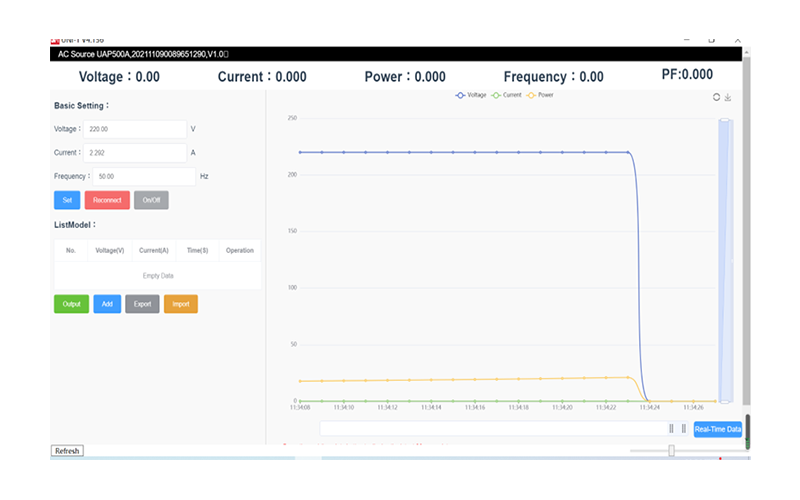Click the right zoom handle on the timeline bar
This screenshot has height=500, width=800.
pos(684,428)
